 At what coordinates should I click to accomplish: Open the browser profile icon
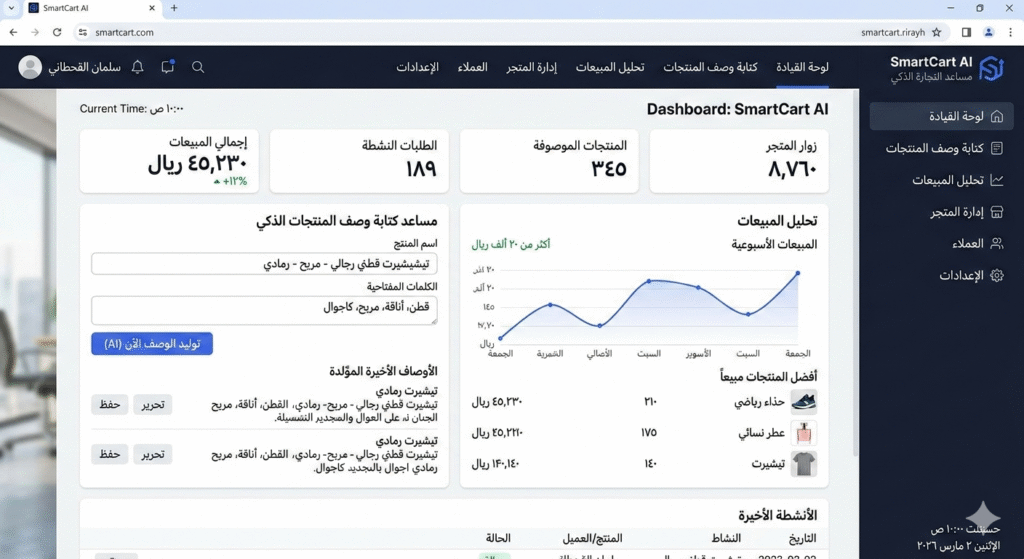click(989, 32)
